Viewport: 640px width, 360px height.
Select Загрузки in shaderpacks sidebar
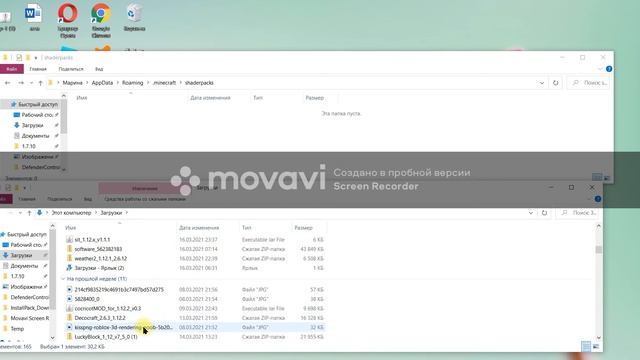pos(32,125)
